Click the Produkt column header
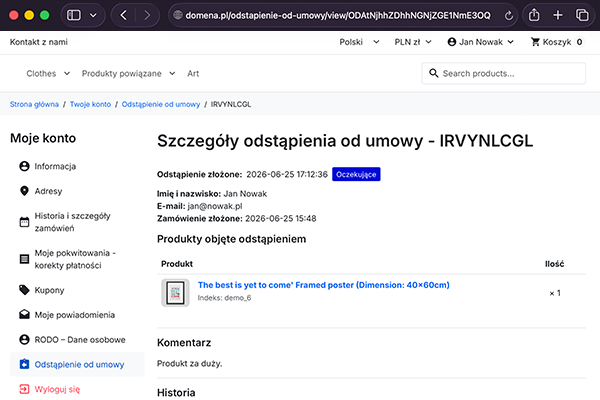Screen dimensions: 600x400 [177, 264]
